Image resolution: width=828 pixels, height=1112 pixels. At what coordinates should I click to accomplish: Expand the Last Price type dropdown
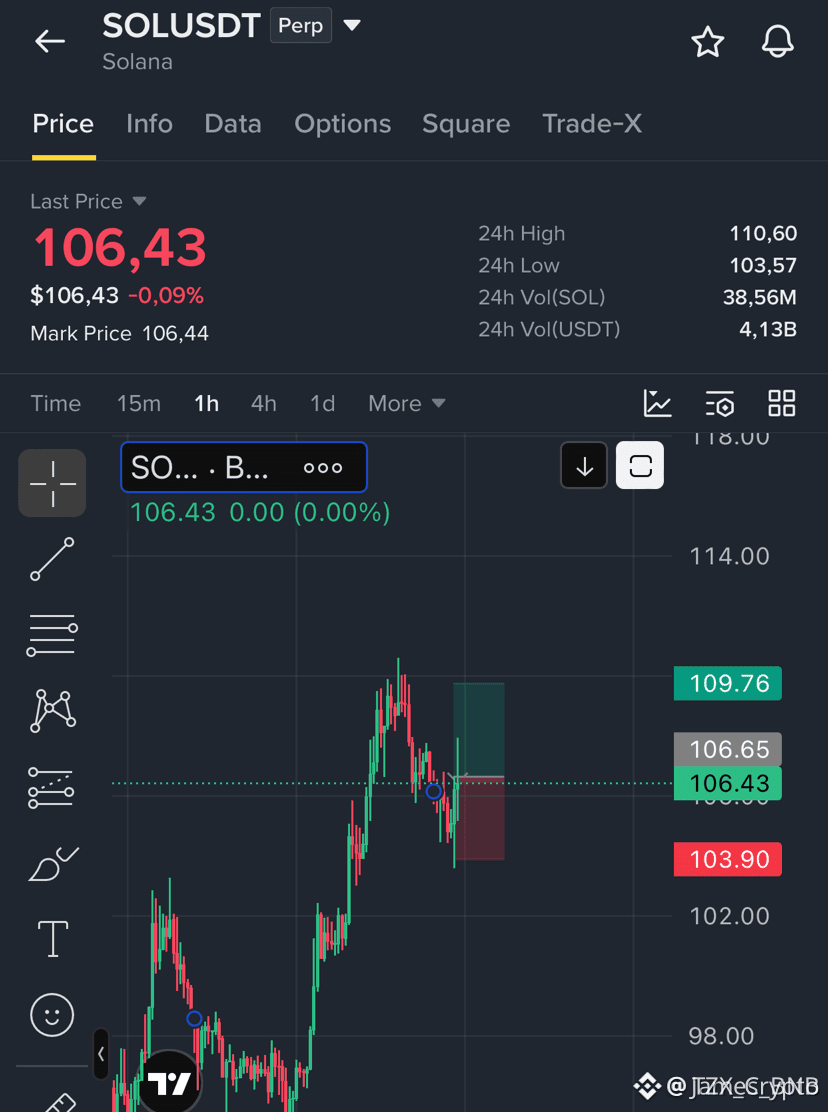(140, 201)
